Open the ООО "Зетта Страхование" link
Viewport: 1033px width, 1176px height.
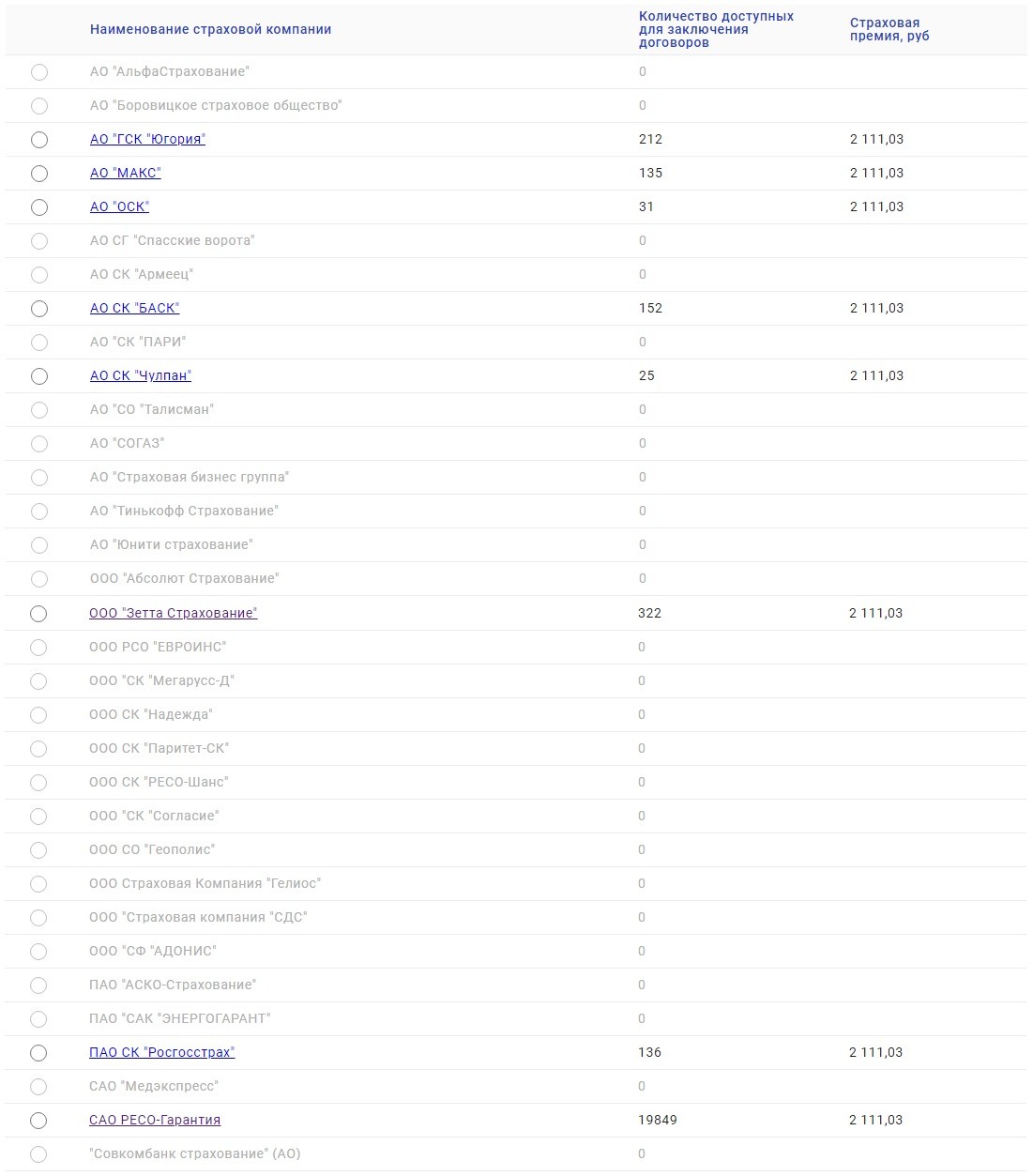pos(174,613)
